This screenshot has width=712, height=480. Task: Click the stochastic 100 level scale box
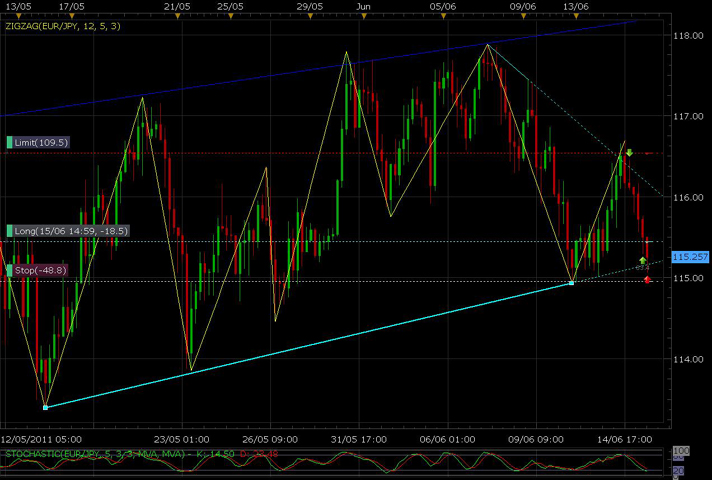[682, 451]
